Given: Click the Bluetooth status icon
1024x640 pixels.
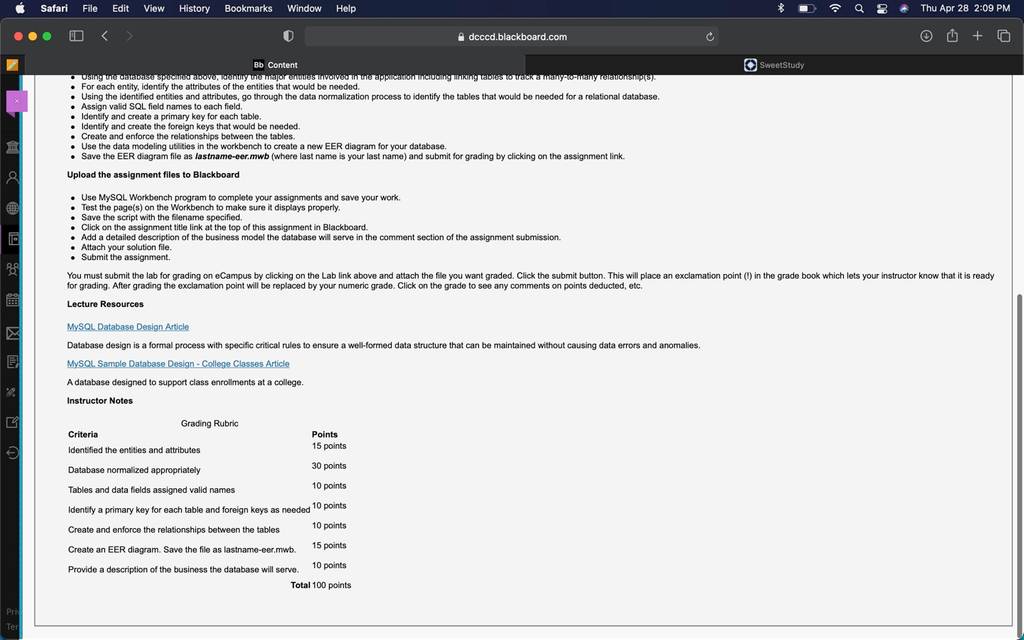Looking at the screenshot, I should (x=781, y=8).
